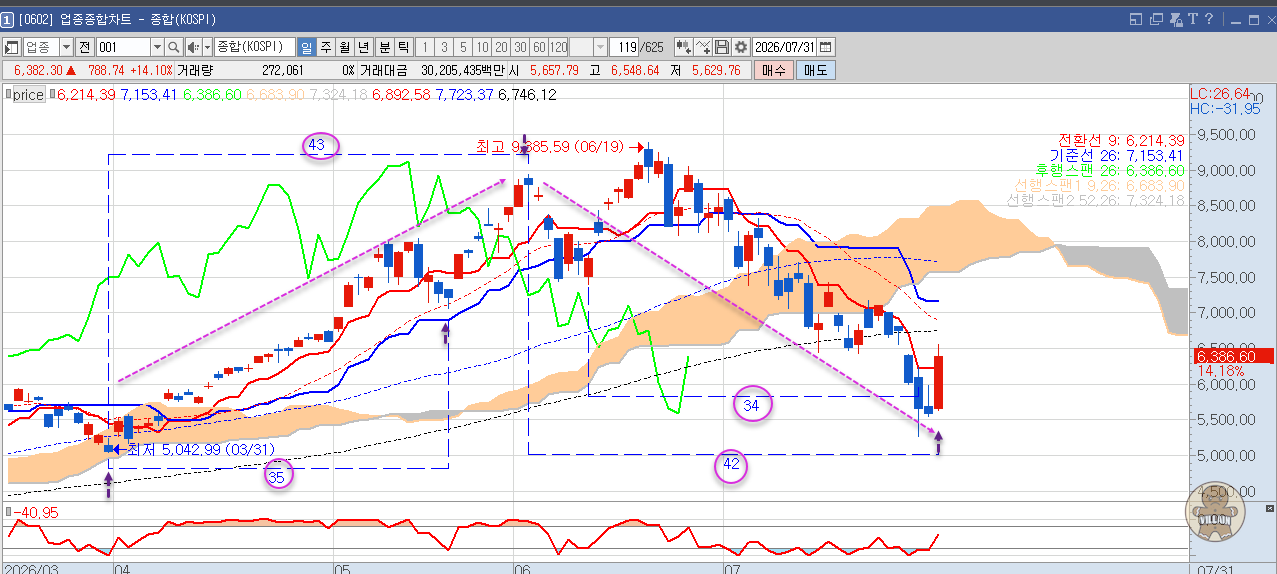This screenshot has height=574, width=1277.
Task: Select interval 20 button
Action: pyautogui.click(x=501, y=47)
